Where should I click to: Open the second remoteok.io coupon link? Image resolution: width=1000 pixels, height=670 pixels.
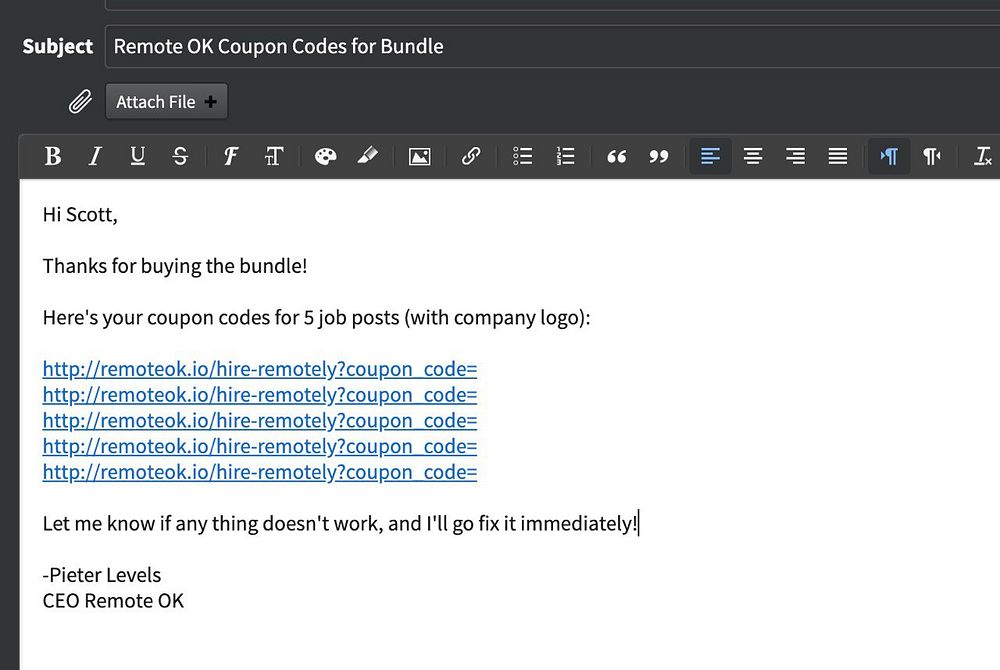260,395
